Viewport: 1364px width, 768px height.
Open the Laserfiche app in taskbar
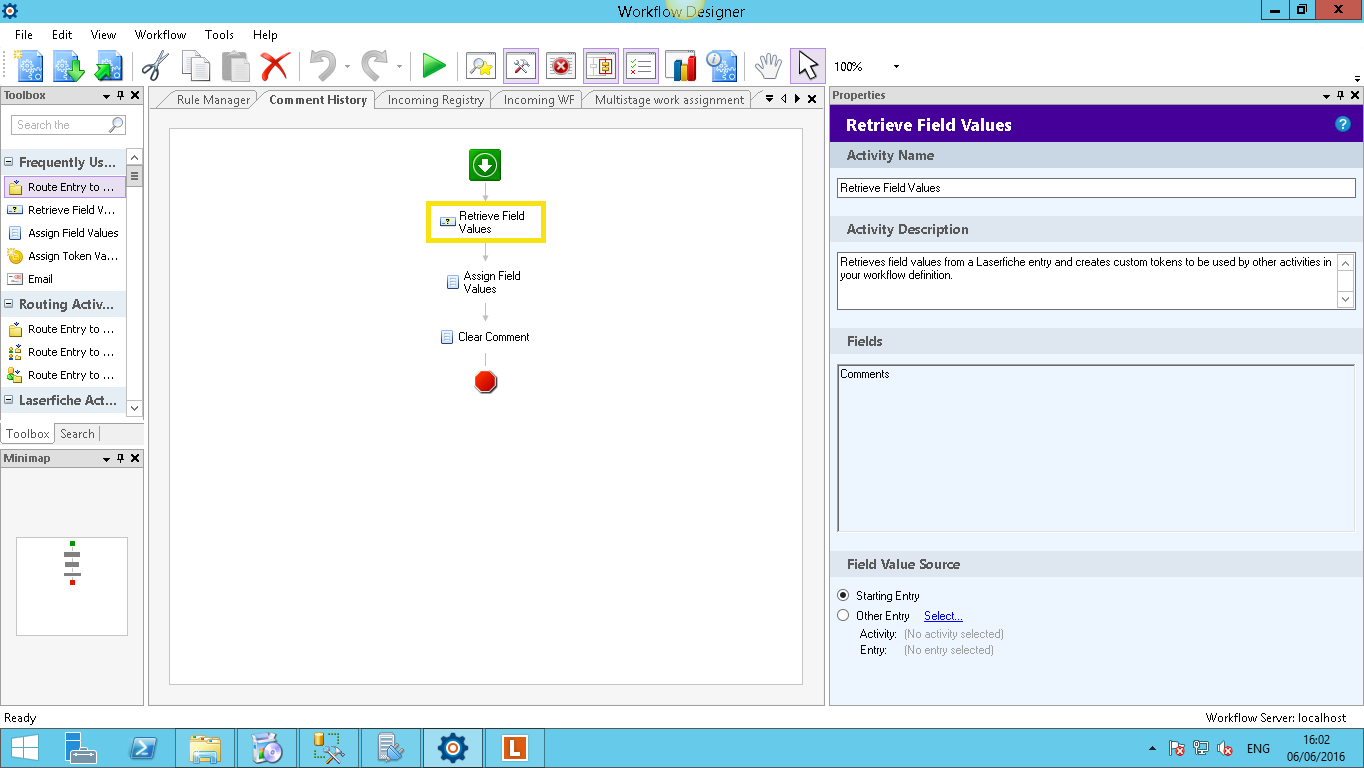coord(514,747)
